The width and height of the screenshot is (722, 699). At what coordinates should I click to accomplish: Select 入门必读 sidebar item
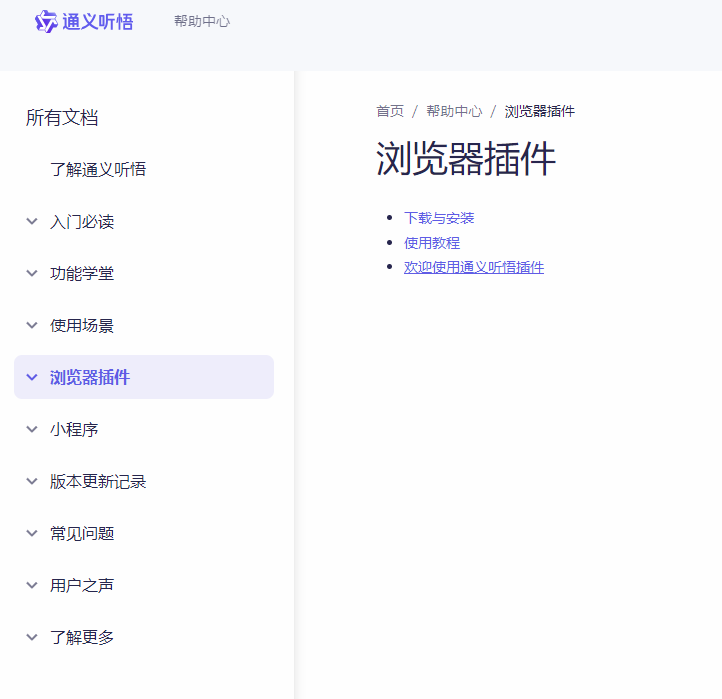[82, 221]
